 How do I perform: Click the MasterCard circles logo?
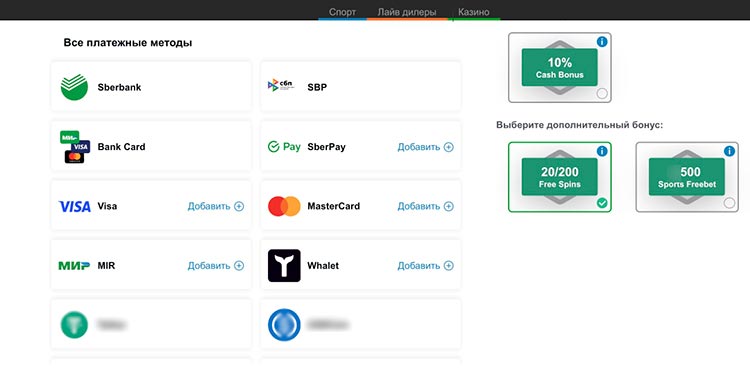(284, 206)
